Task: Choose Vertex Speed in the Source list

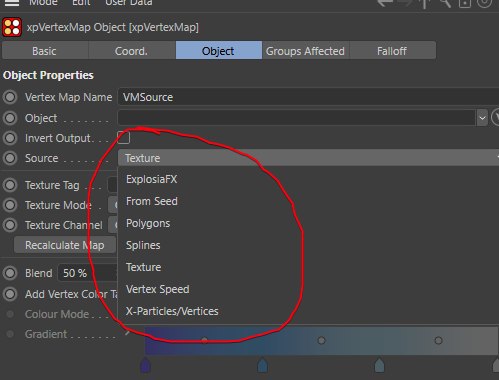Action: (x=157, y=289)
